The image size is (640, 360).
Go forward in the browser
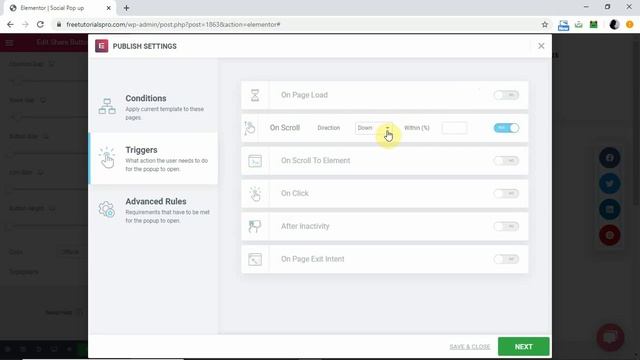coord(25,24)
